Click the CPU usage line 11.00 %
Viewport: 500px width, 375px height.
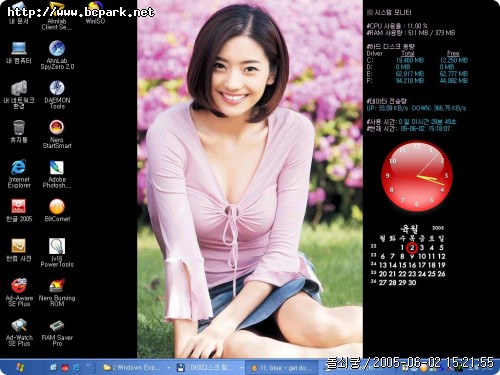click(397, 26)
